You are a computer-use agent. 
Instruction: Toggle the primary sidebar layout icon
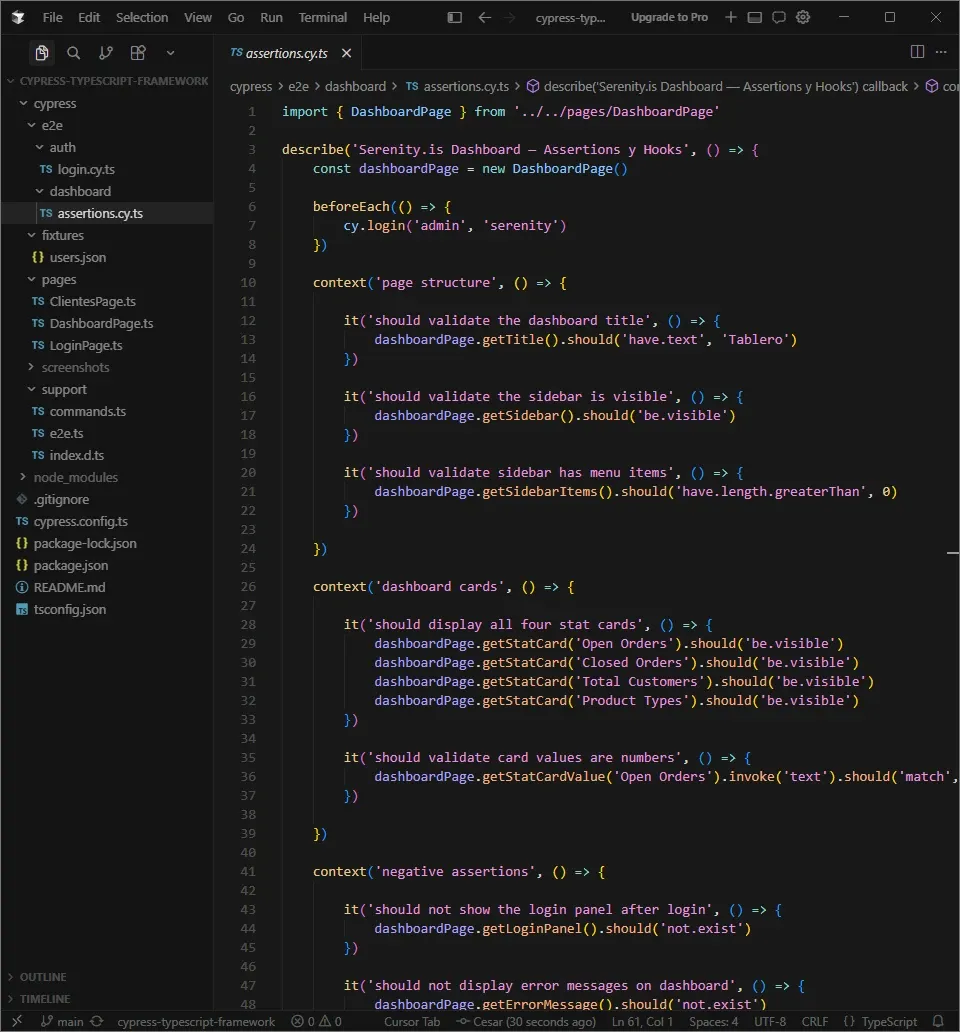[x=455, y=17]
